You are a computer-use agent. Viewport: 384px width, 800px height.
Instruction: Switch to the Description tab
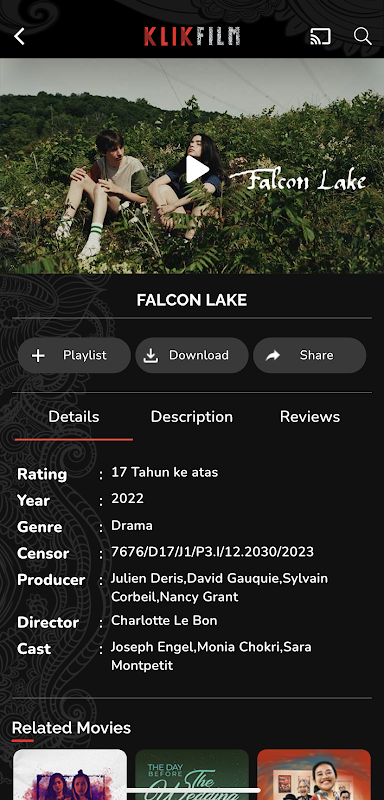[x=192, y=417]
